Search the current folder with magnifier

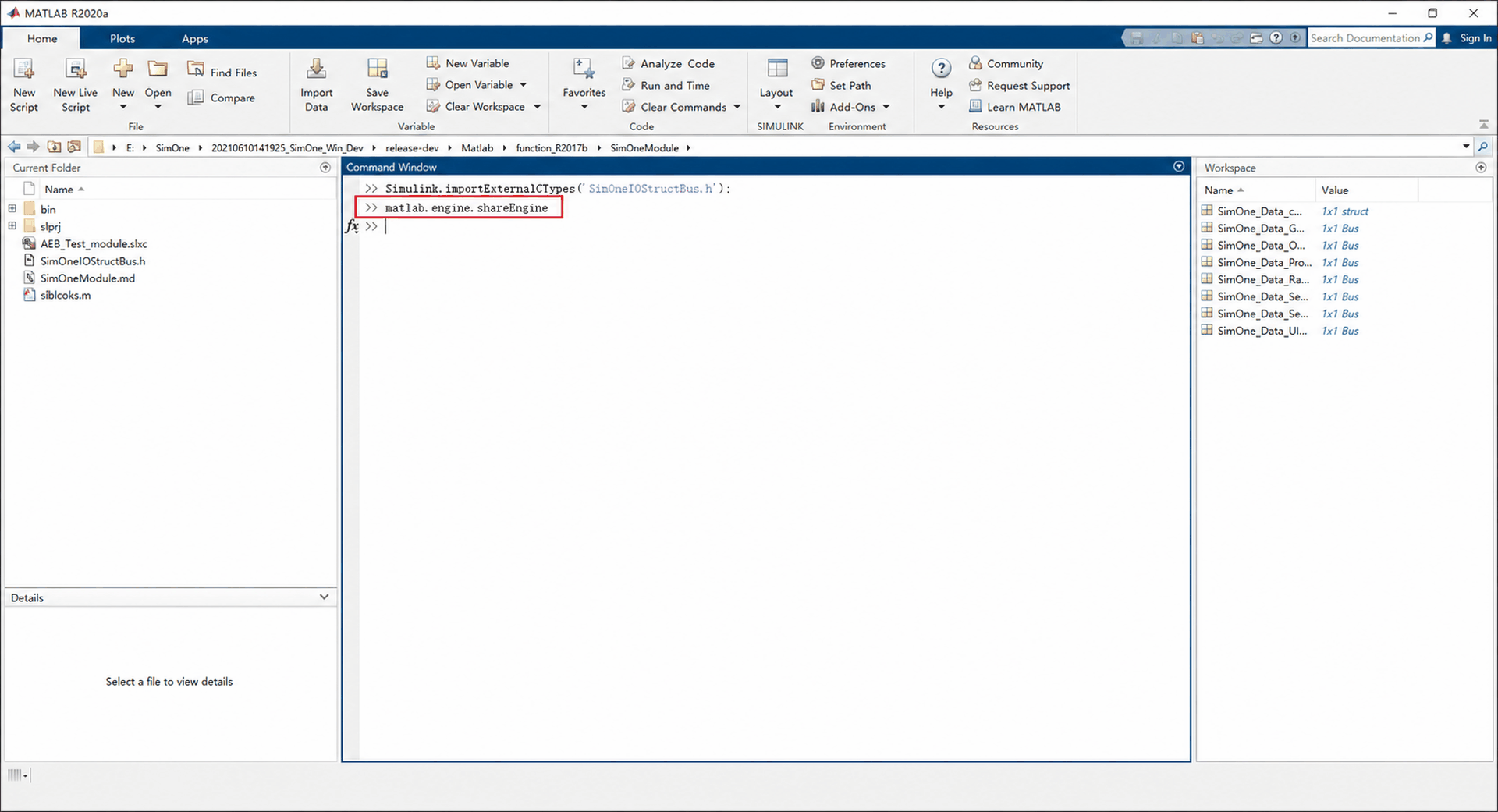pyautogui.click(x=1483, y=146)
